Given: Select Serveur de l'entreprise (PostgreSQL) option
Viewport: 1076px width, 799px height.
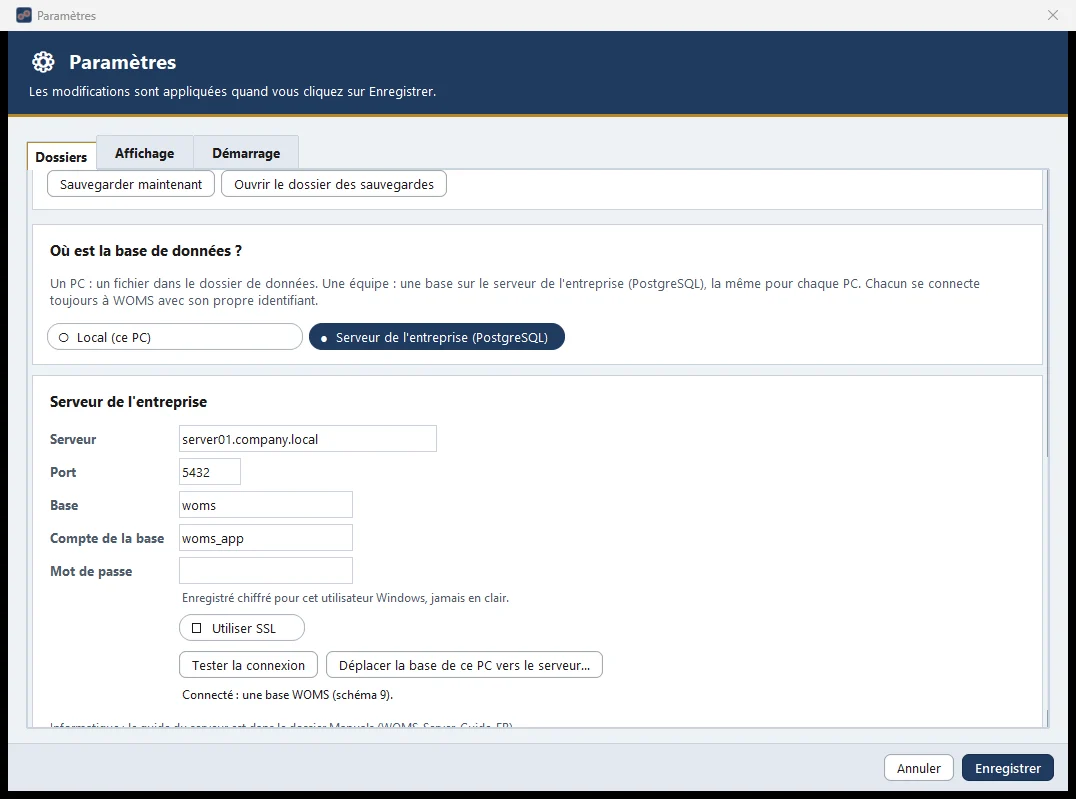Looking at the screenshot, I should (x=436, y=337).
